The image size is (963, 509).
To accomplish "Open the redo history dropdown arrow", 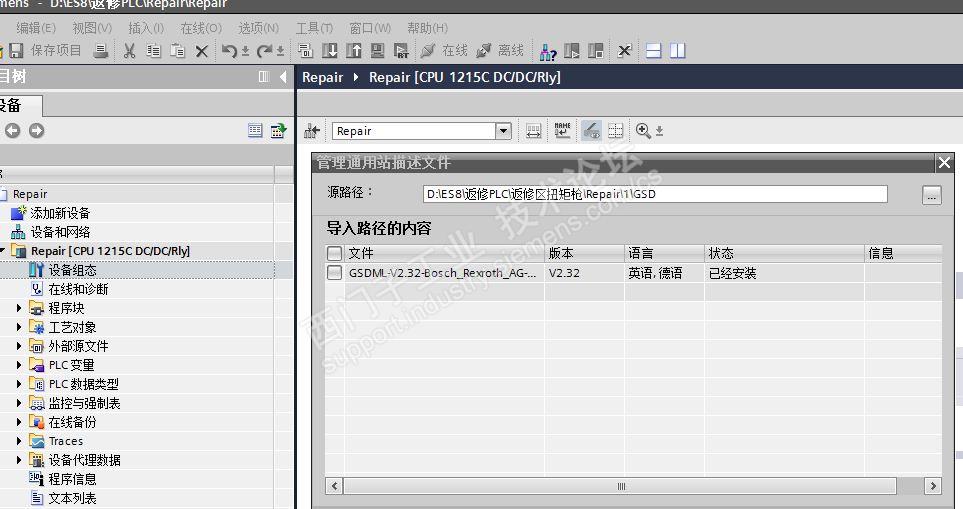I will [280, 52].
